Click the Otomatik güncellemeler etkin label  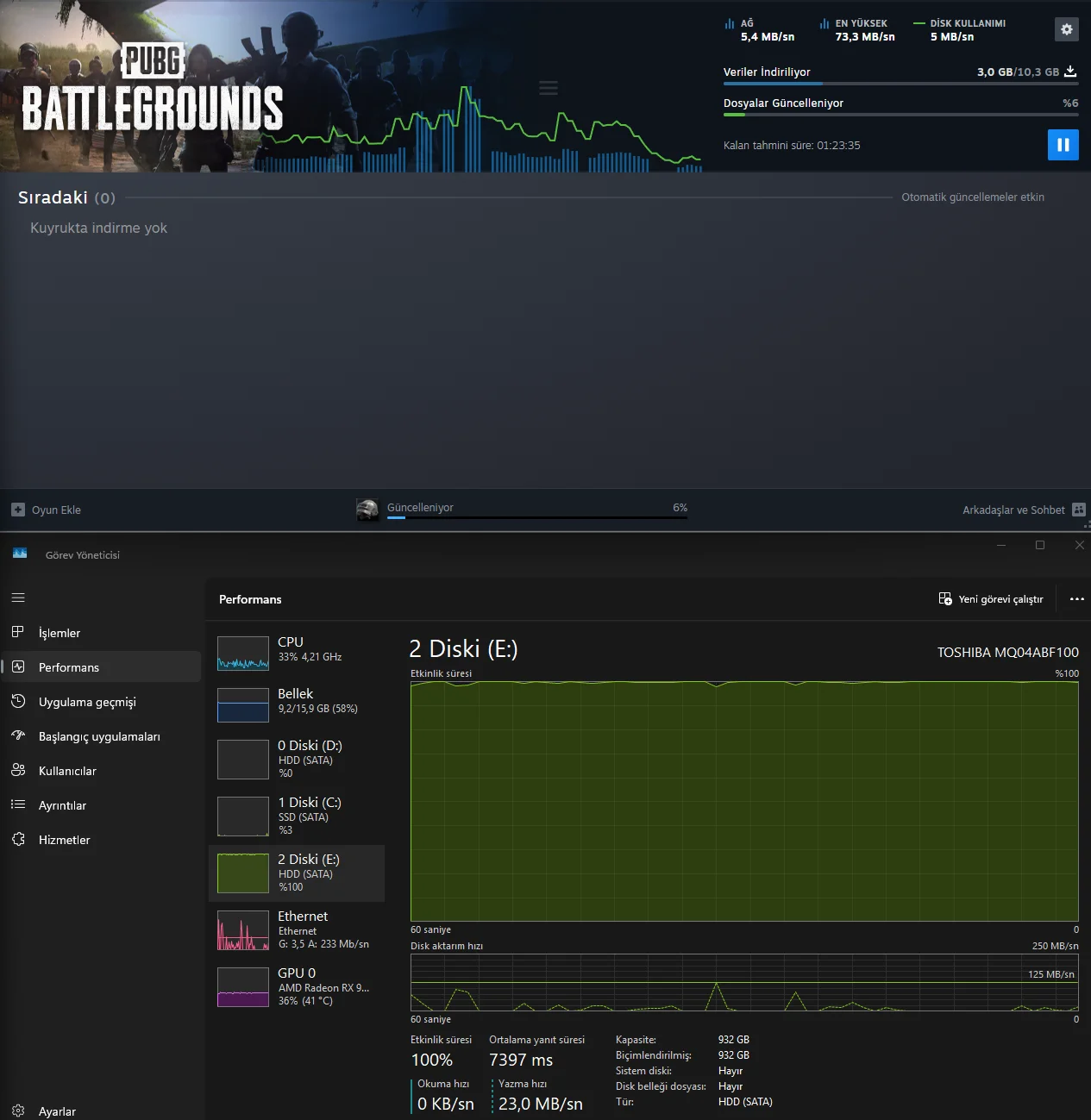point(973,197)
